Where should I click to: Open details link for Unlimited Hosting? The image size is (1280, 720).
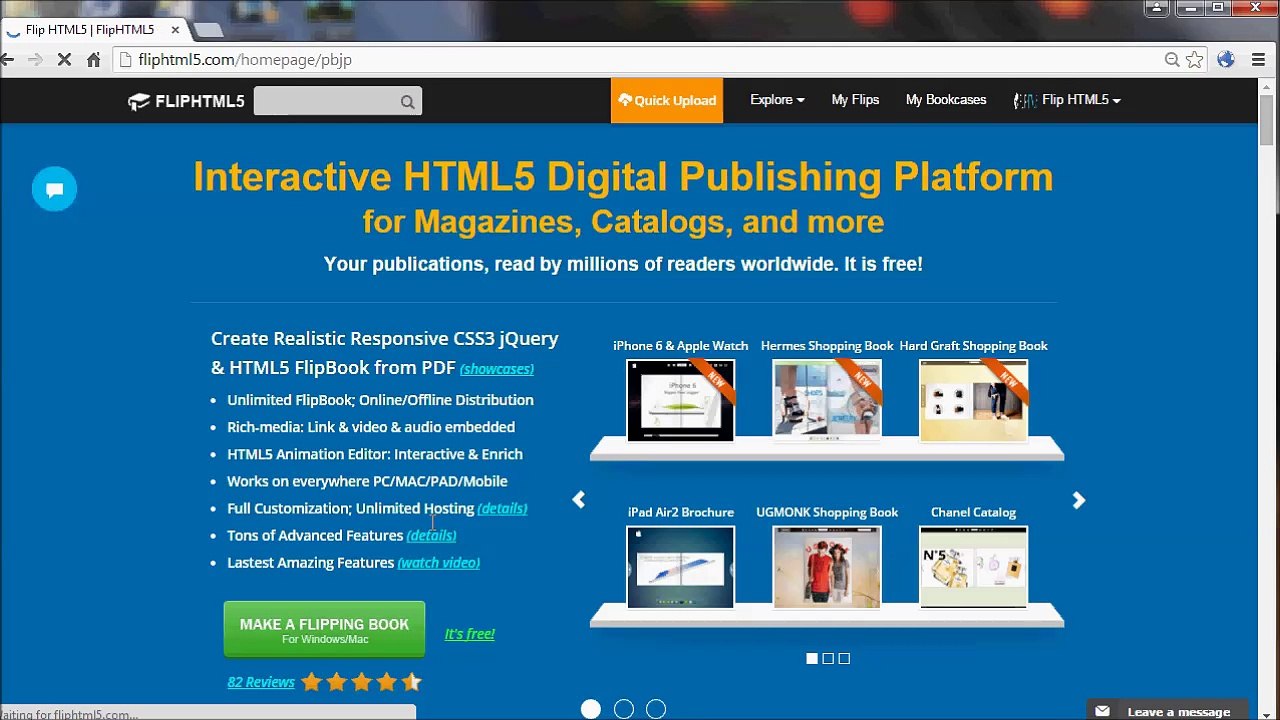pos(502,509)
